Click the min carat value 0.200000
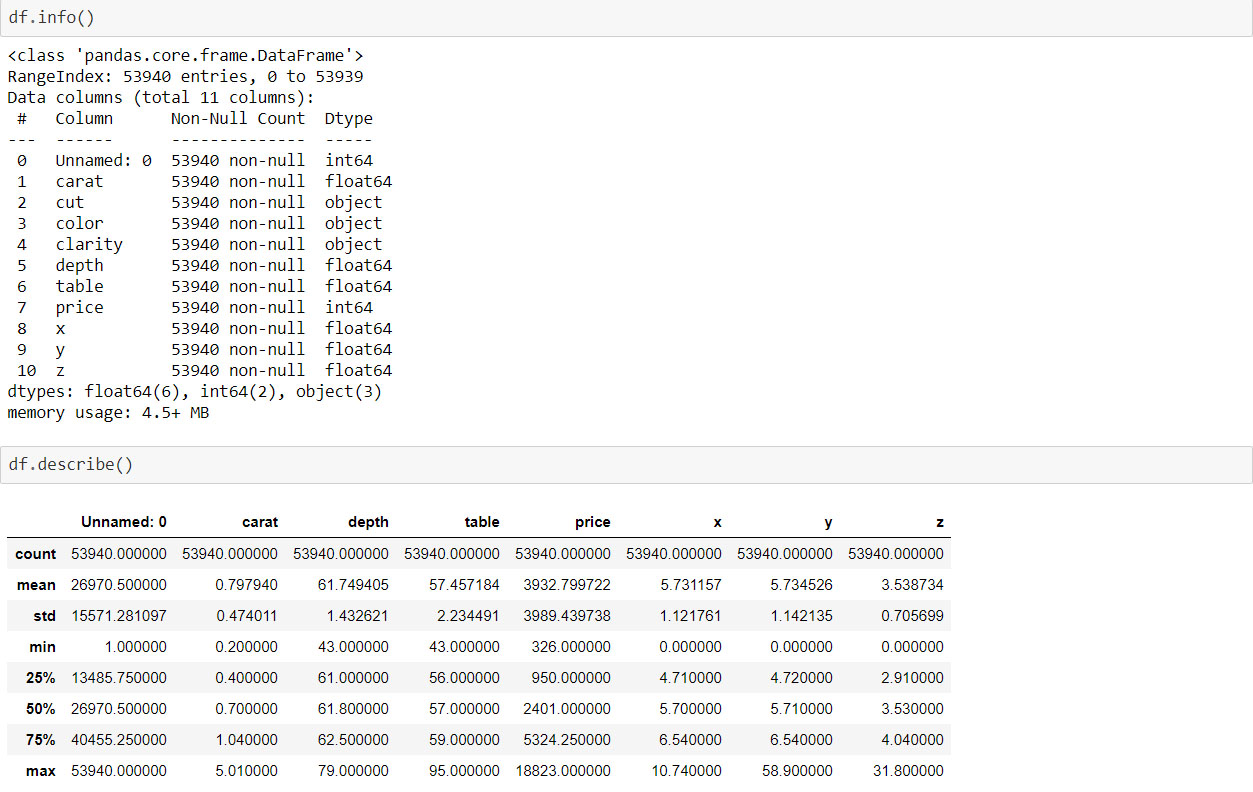Image resolution: width=1253 pixels, height=792 pixels. tap(246, 646)
